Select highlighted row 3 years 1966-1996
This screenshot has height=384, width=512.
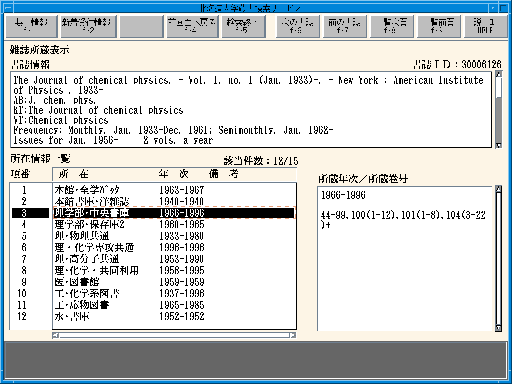tap(174, 213)
